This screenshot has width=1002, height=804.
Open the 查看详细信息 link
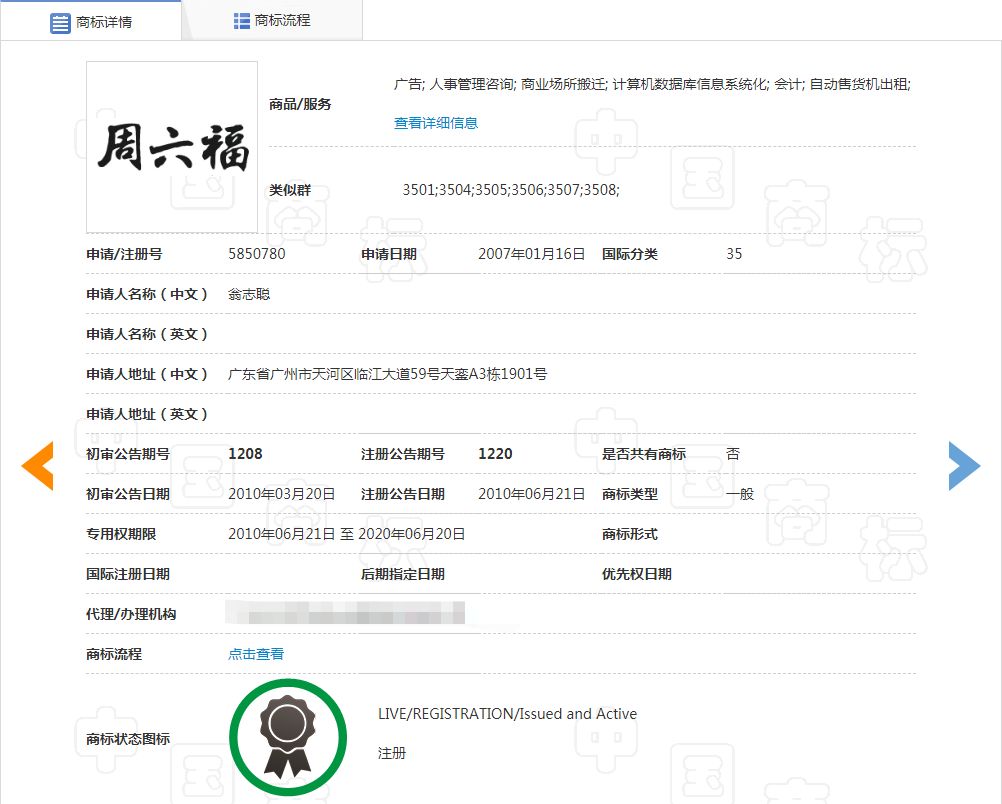(x=436, y=123)
